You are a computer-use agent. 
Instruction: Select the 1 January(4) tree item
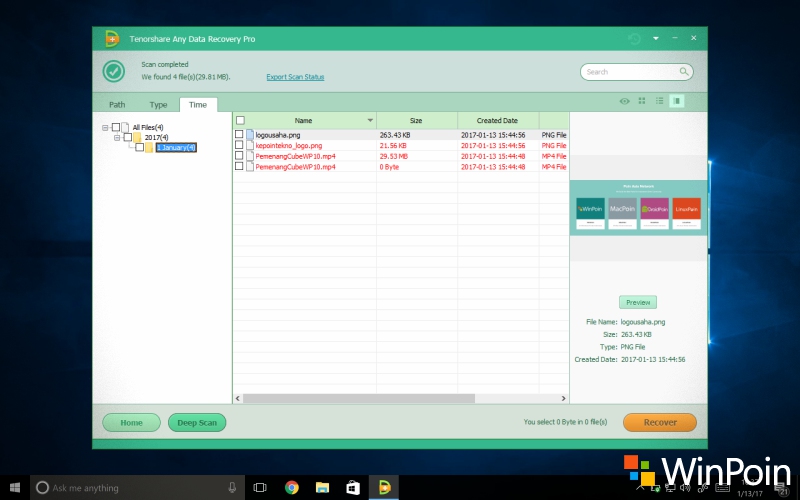(x=176, y=147)
